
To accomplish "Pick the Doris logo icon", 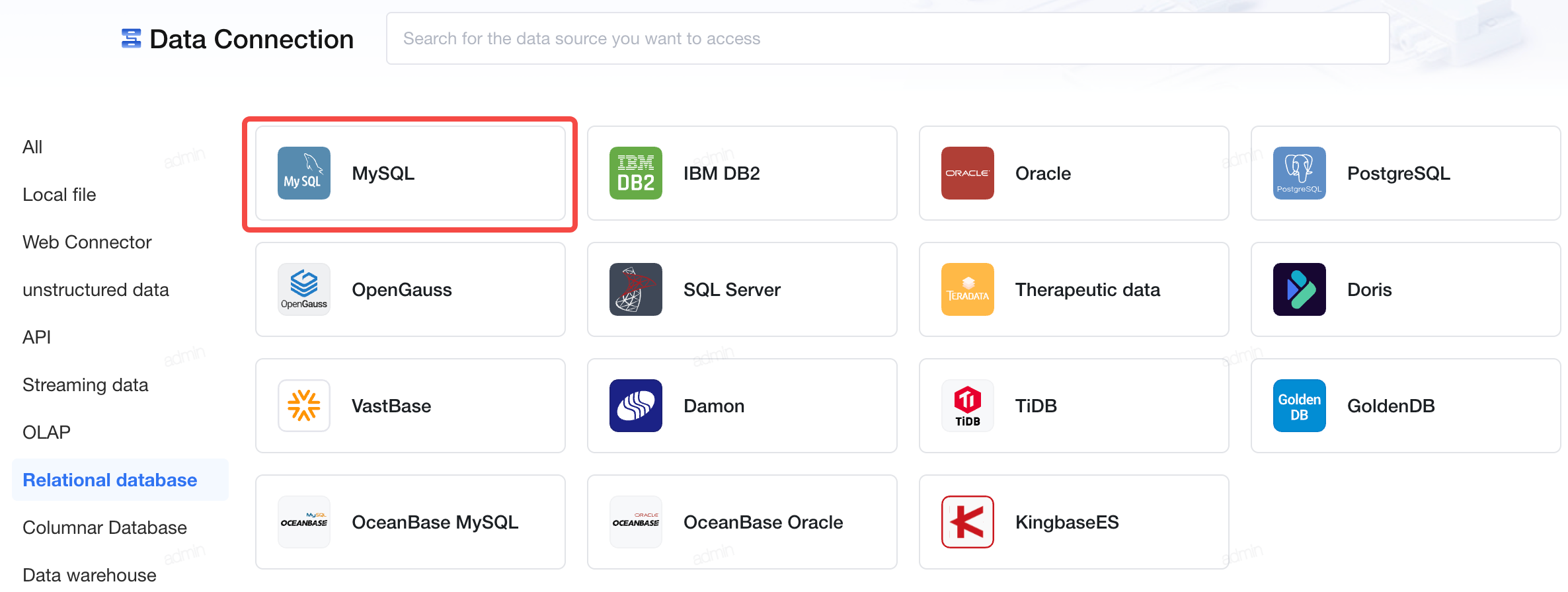I will click(1300, 289).
